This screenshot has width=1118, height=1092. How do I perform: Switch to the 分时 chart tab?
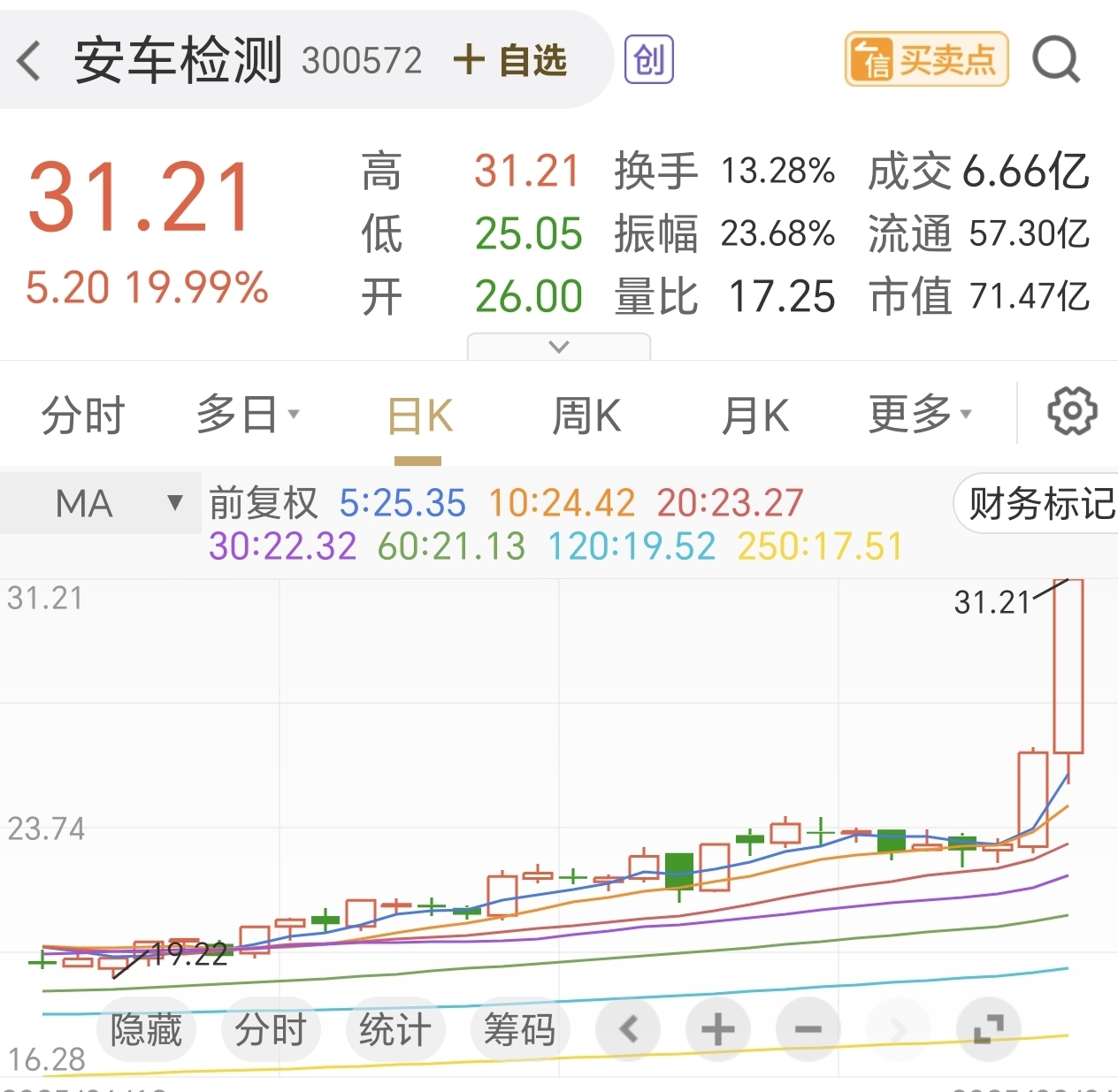(83, 416)
